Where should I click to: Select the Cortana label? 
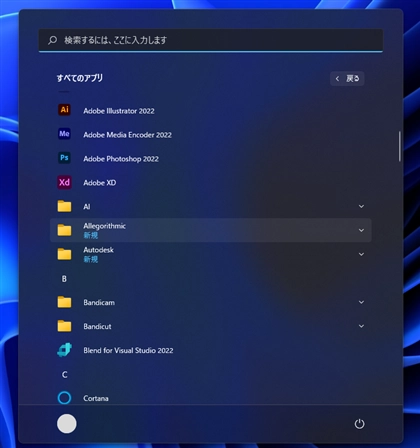click(x=96, y=398)
